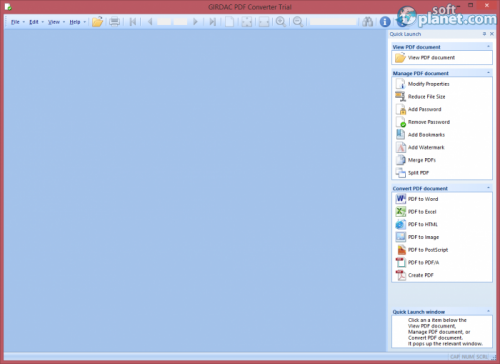500x364 pixels.
Task: Click the second page number field
Action: pos(180,22)
